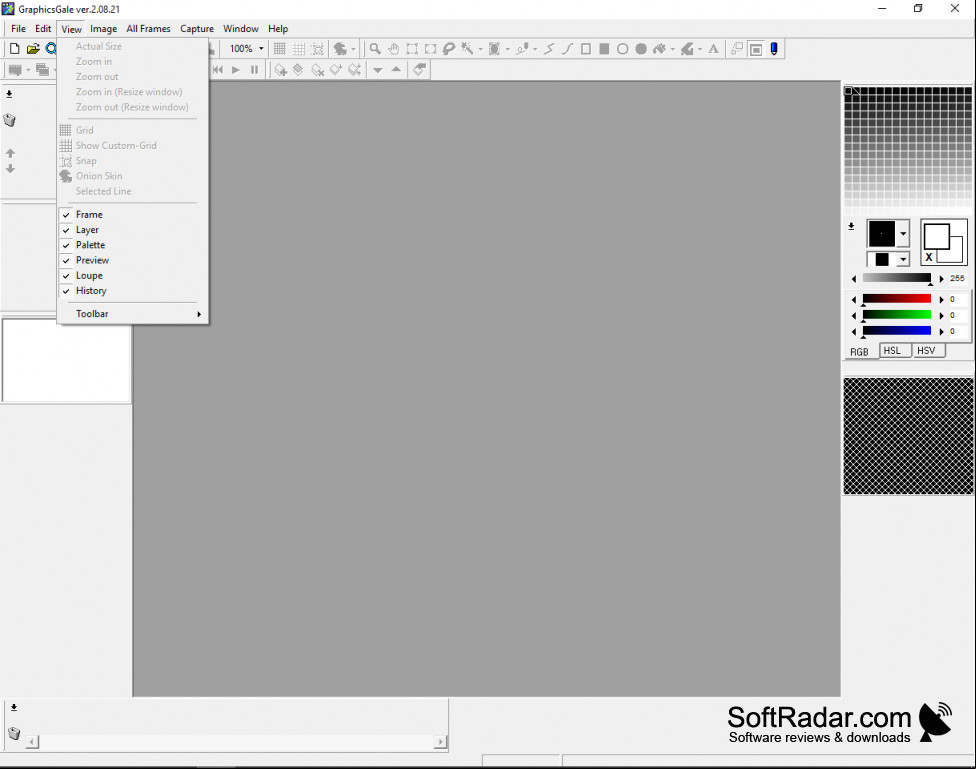This screenshot has height=769, width=976.
Task: Select the Line drawing tool
Action: coord(549,49)
